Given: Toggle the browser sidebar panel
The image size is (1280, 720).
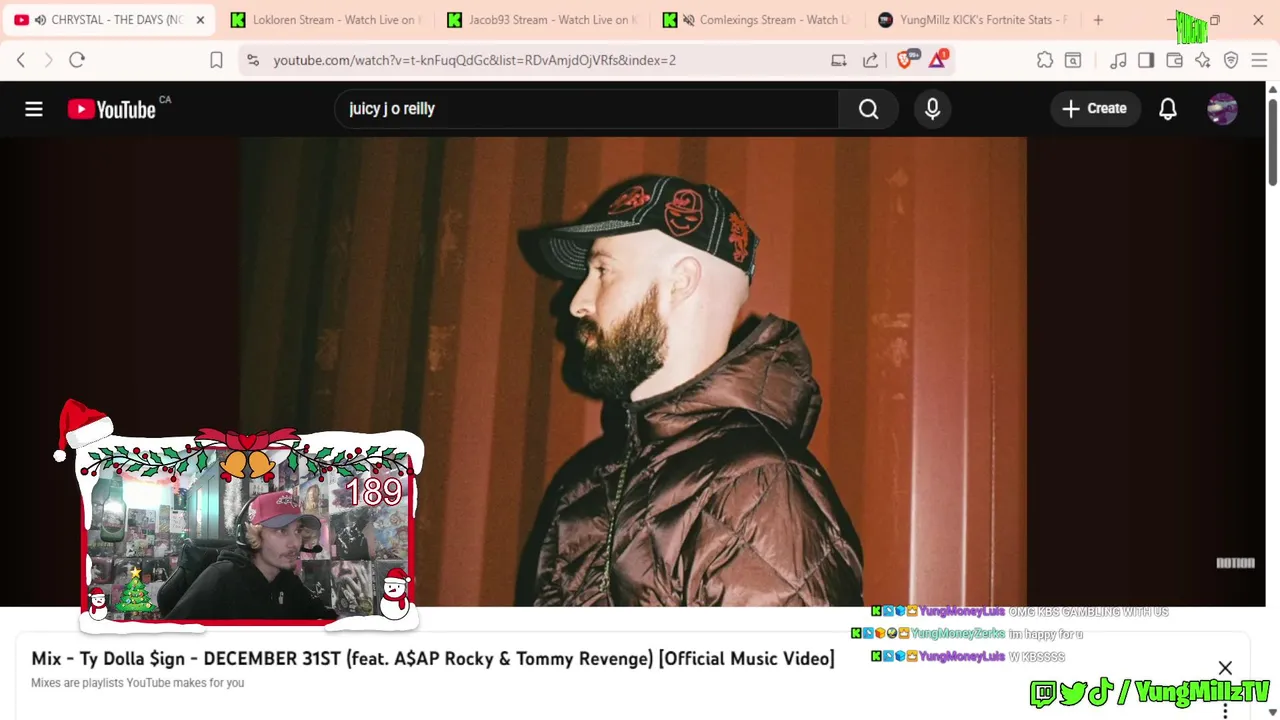Looking at the screenshot, I should point(1146,60).
